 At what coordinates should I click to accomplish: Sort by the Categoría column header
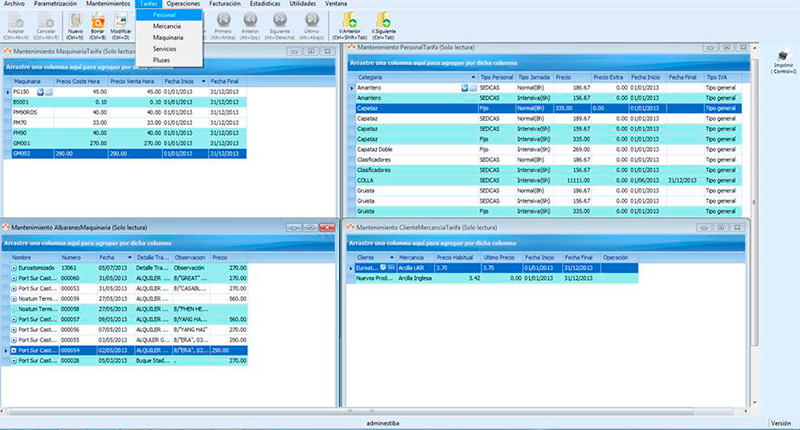(x=416, y=78)
